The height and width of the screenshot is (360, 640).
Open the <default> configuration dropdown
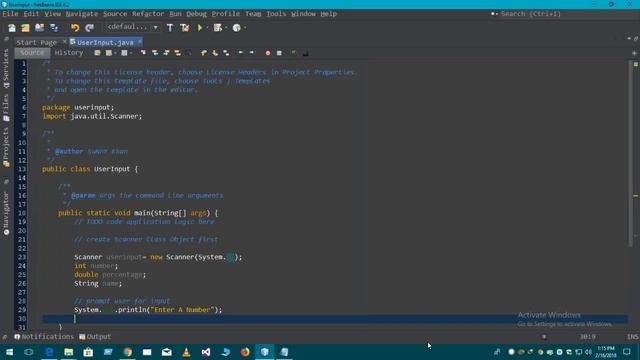(132, 27)
